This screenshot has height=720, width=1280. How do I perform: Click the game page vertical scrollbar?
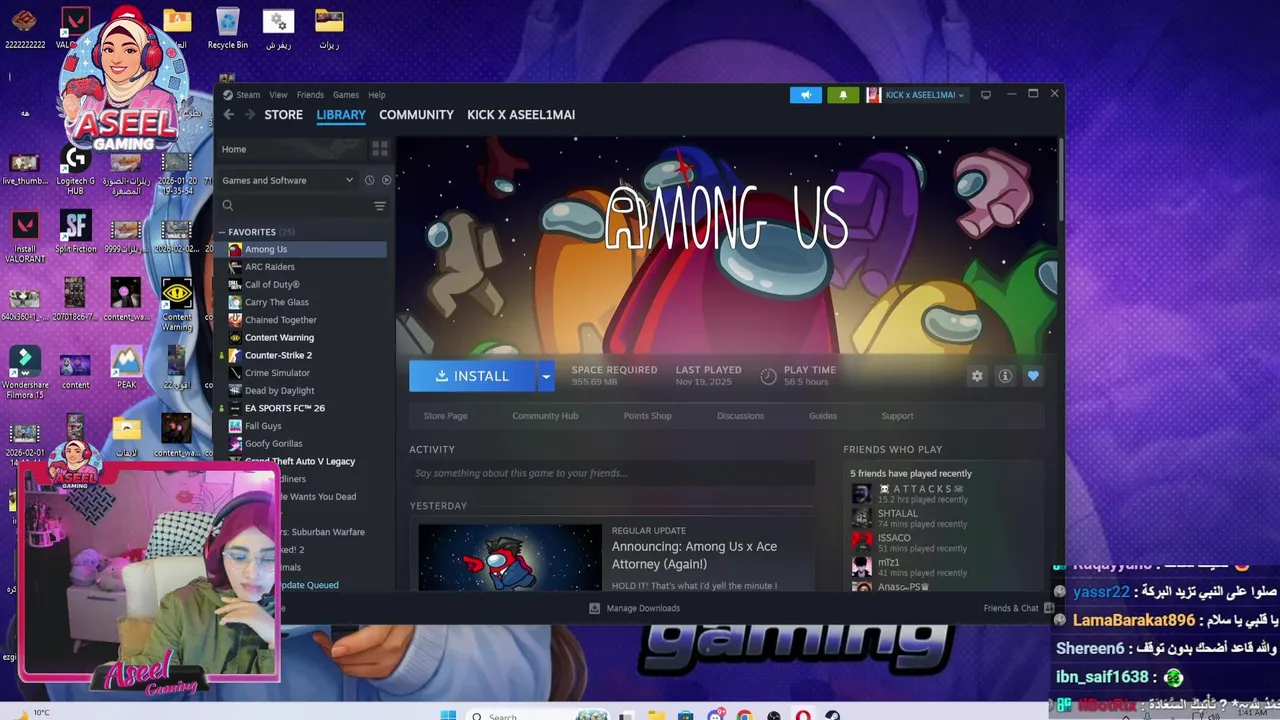point(1060,180)
